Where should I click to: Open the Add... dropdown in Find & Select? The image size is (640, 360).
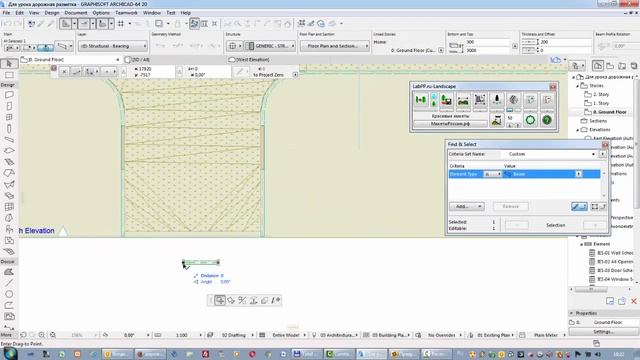point(467,207)
